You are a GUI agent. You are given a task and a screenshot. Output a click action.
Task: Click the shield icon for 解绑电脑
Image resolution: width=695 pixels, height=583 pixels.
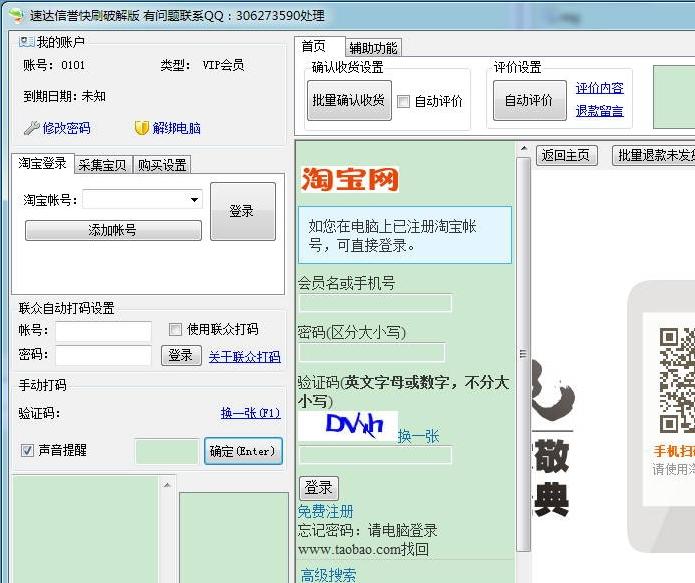[x=142, y=128]
